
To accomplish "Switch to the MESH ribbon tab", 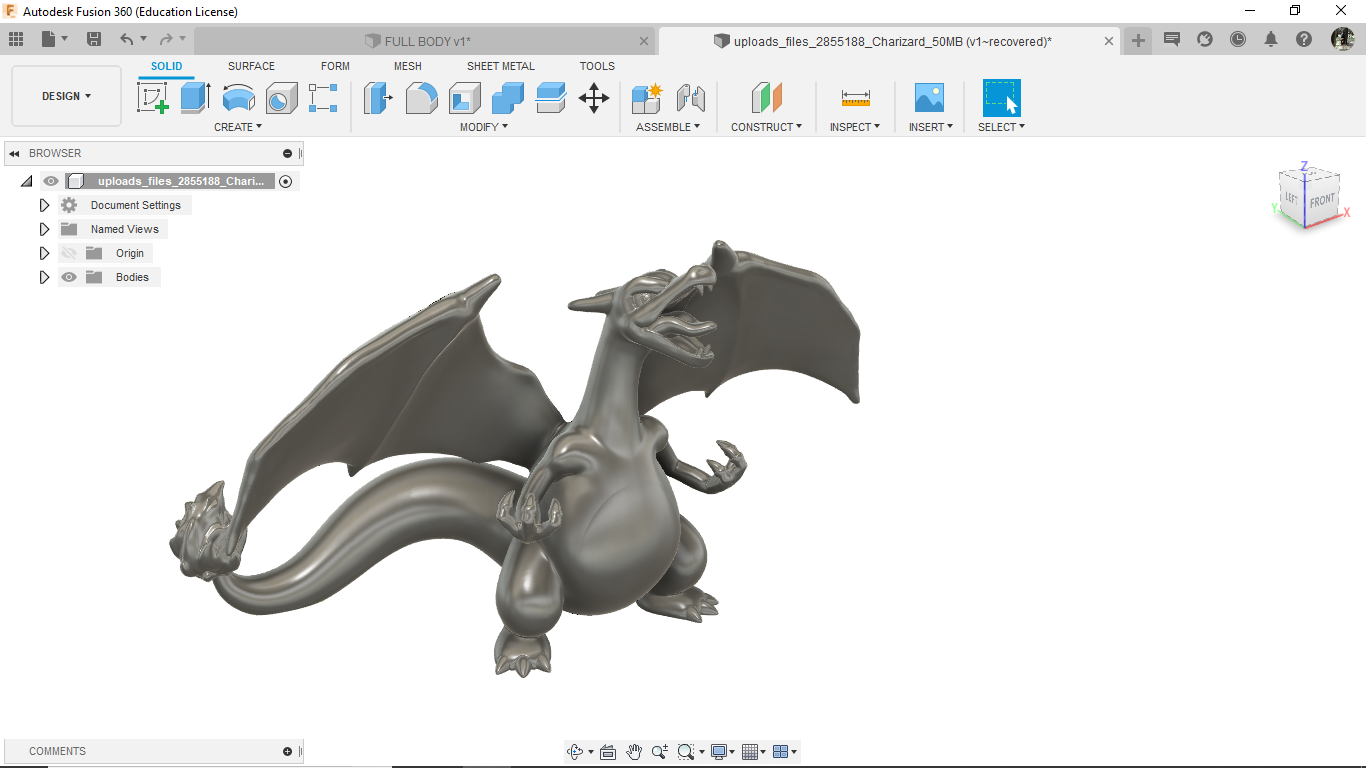I will tap(408, 66).
